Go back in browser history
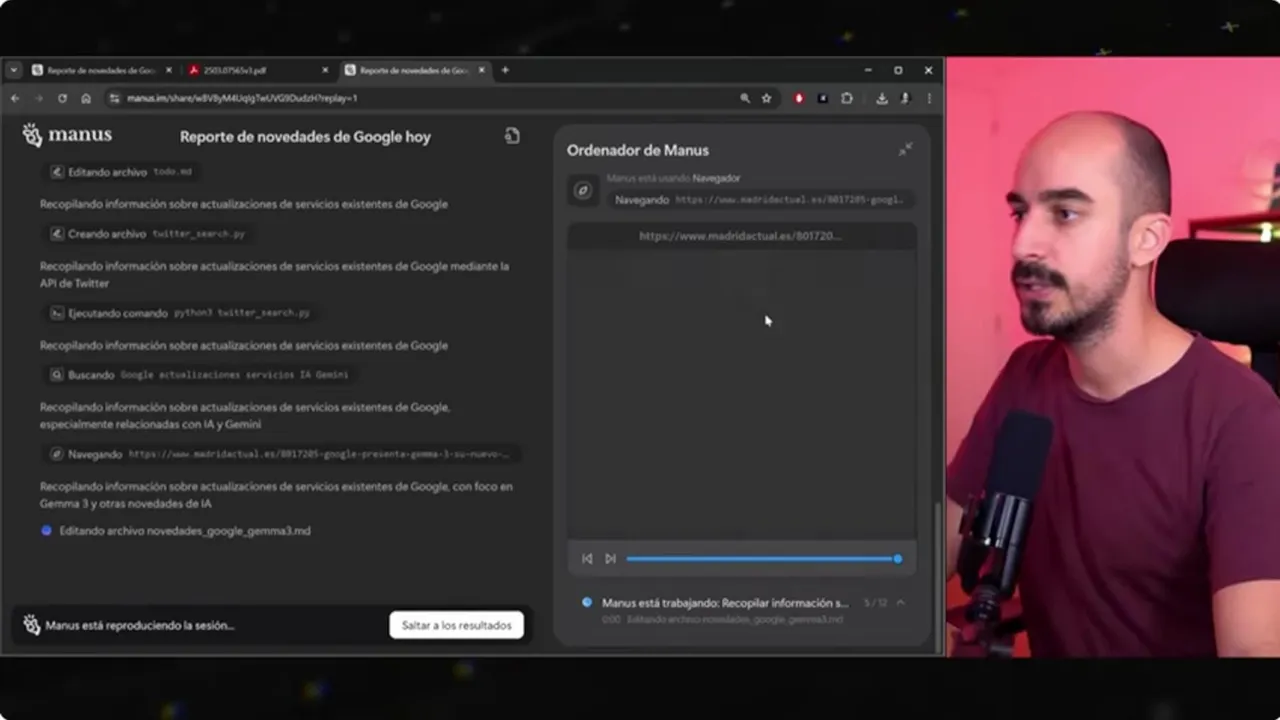1280x720 pixels. point(15,98)
